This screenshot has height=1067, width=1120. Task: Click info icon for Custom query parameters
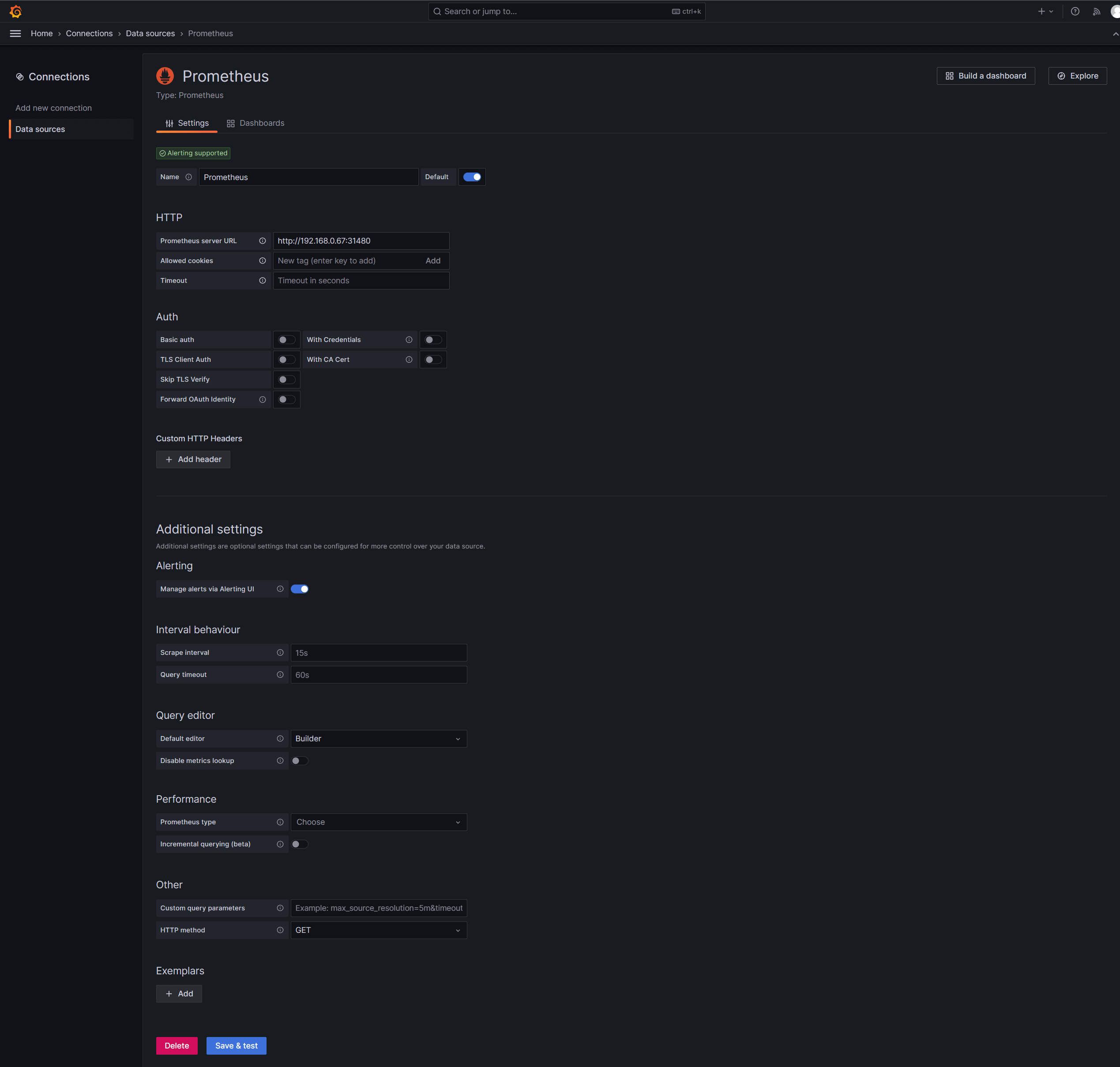pyautogui.click(x=280, y=908)
